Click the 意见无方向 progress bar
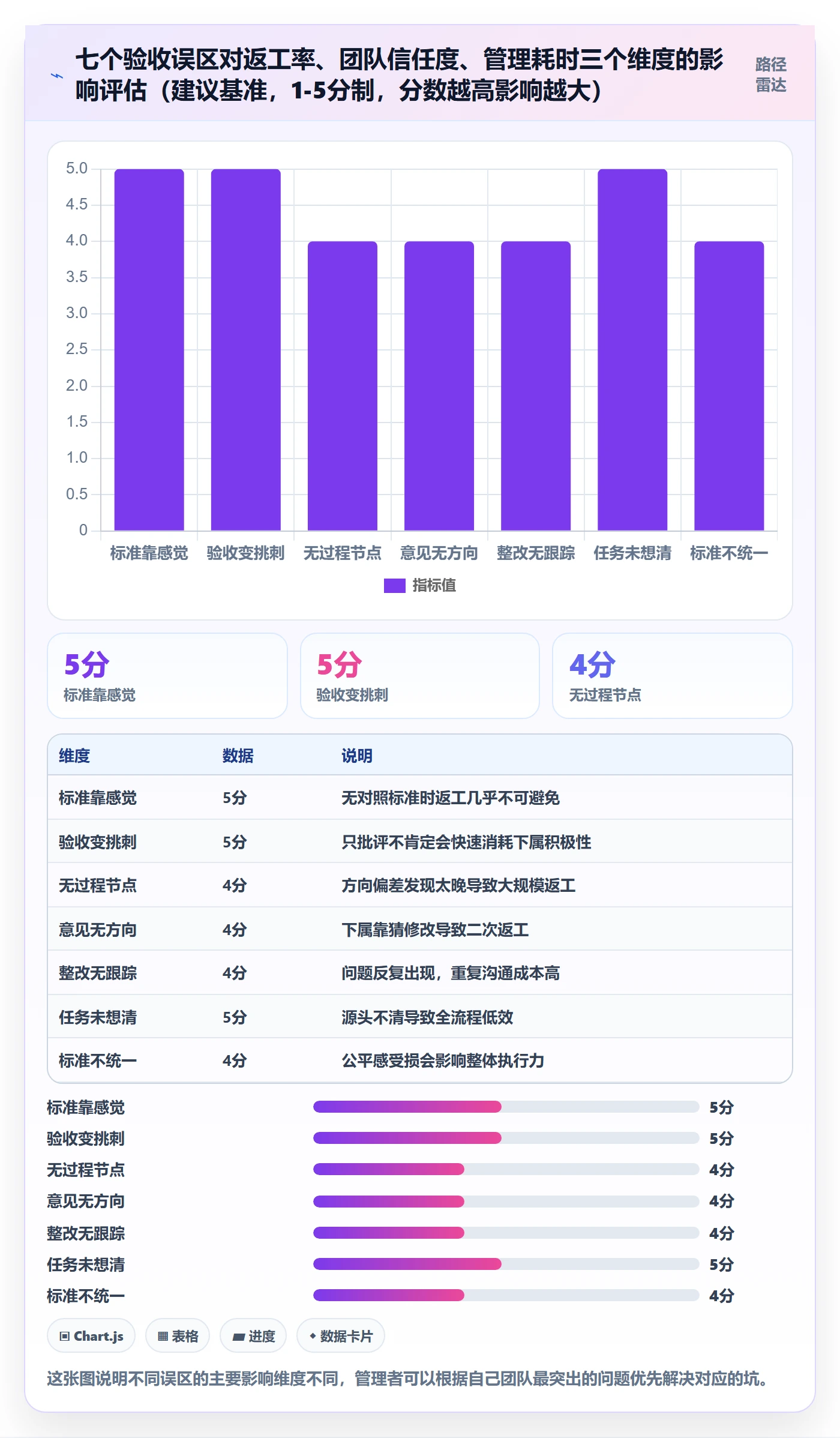This screenshot has width=840, height=1438. pos(506,1202)
